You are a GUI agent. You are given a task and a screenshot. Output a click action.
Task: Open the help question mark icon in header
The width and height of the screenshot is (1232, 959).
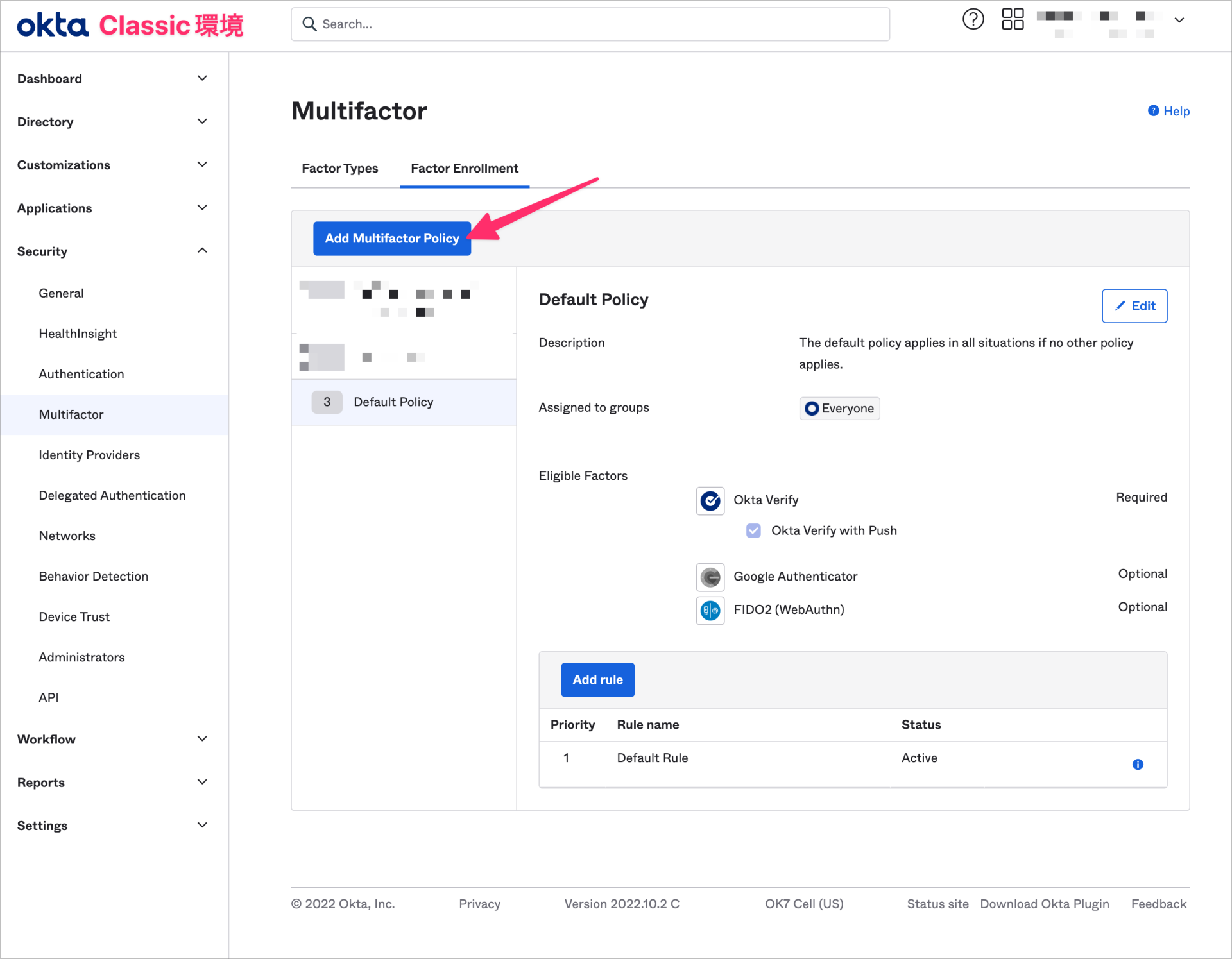[973, 19]
